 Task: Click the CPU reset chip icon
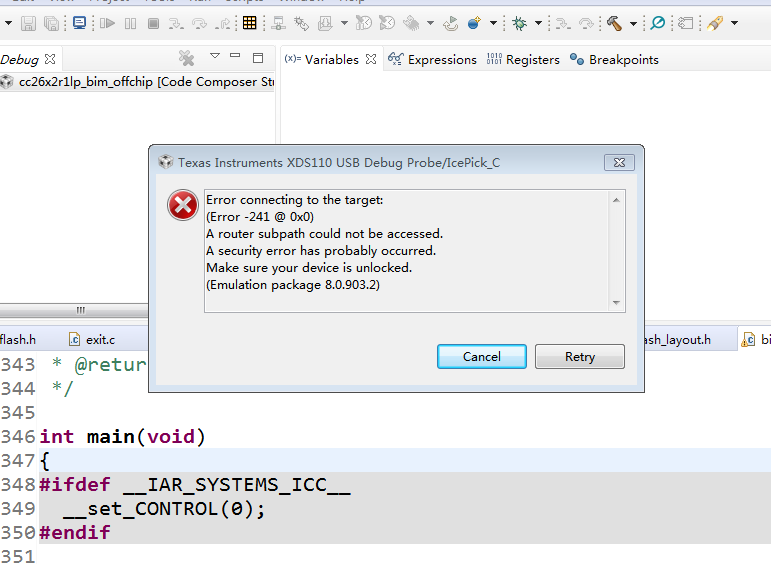[411, 23]
